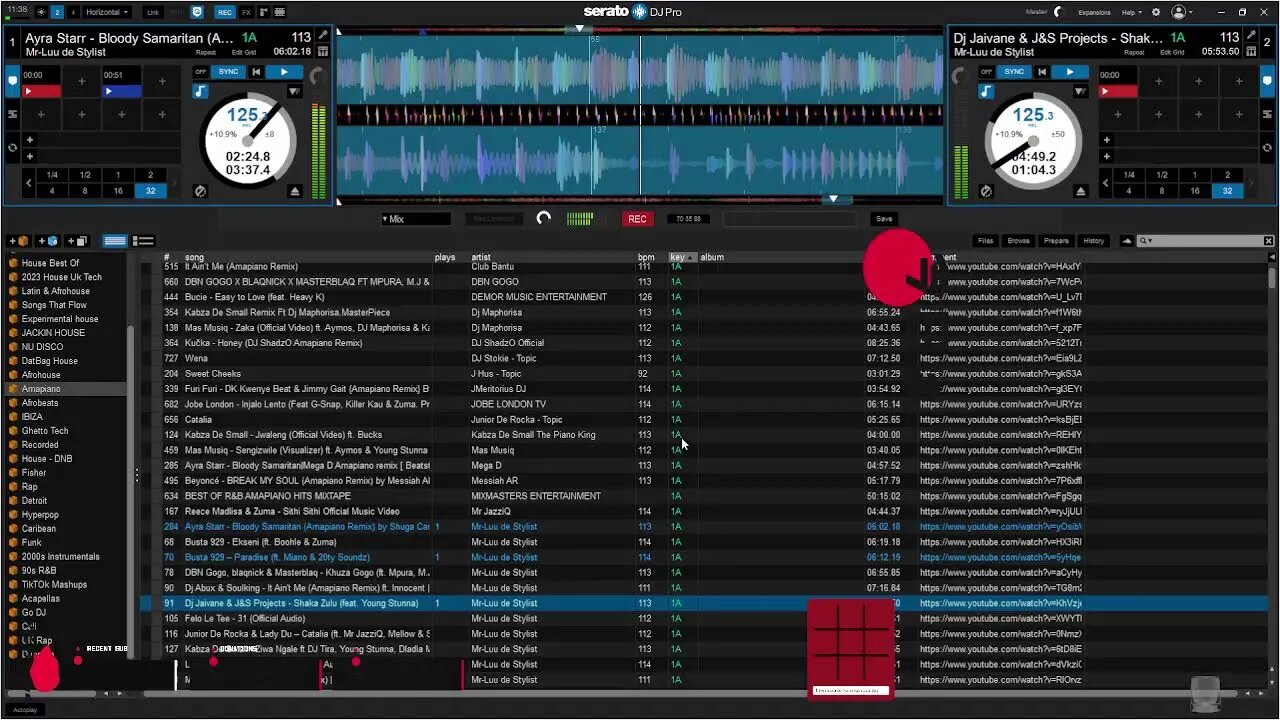This screenshot has width=1280, height=720.
Task: Jump to start of deck 1 track
Action: tap(256, 72)
